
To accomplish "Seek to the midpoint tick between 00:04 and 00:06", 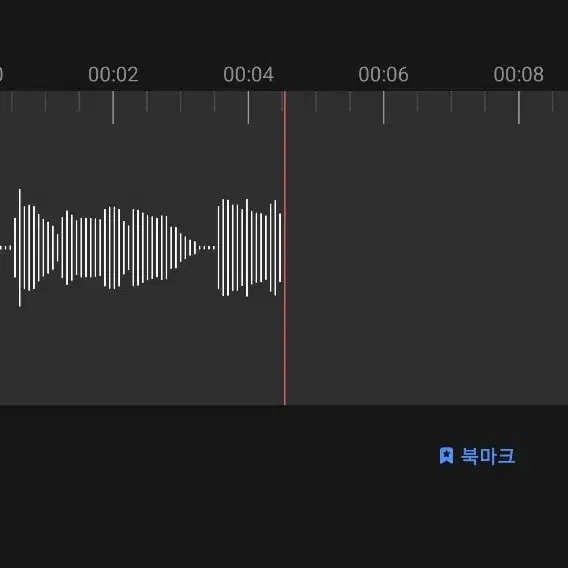I will pyautogui.click(x=316, y=101).
